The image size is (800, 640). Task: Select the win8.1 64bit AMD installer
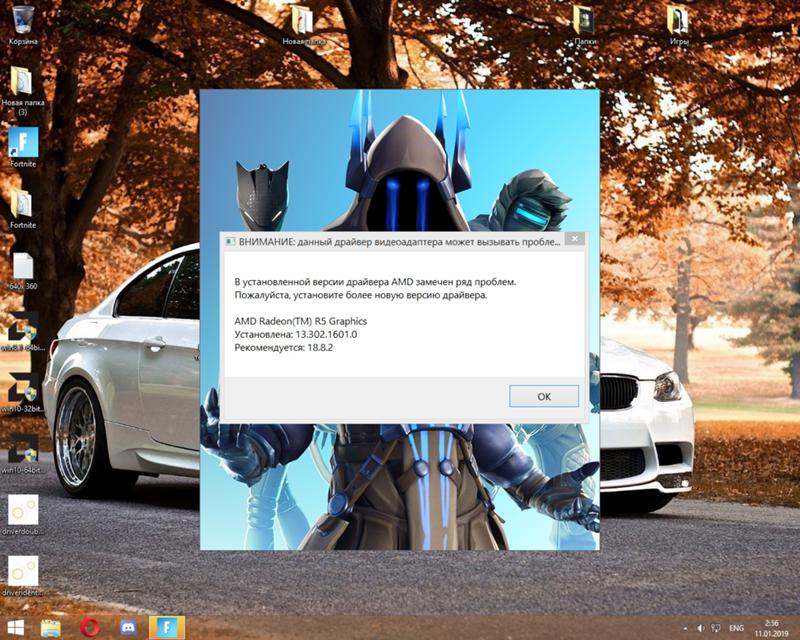pos(23,332)
